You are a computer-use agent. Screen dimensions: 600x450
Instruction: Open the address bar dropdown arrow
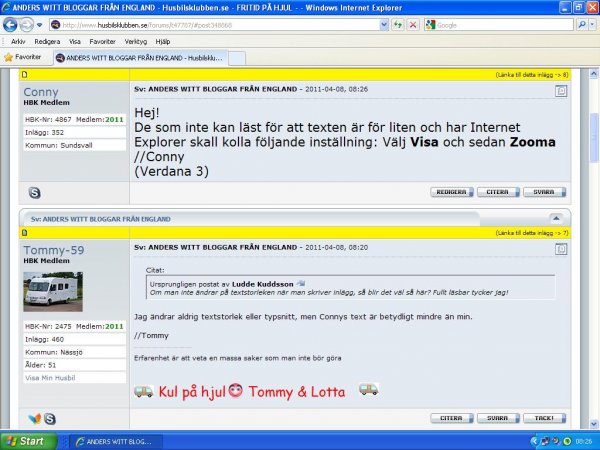(385, 24)
